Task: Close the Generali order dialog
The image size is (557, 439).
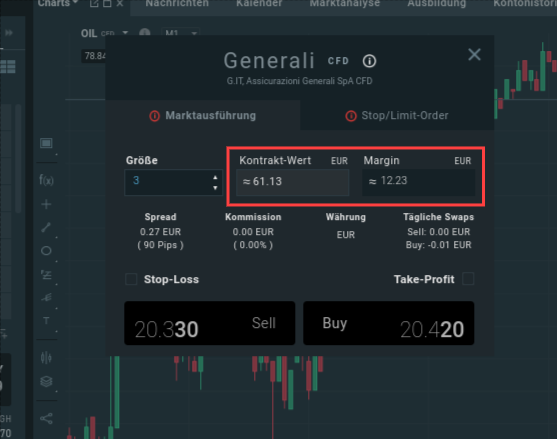Action: [474, 55]
